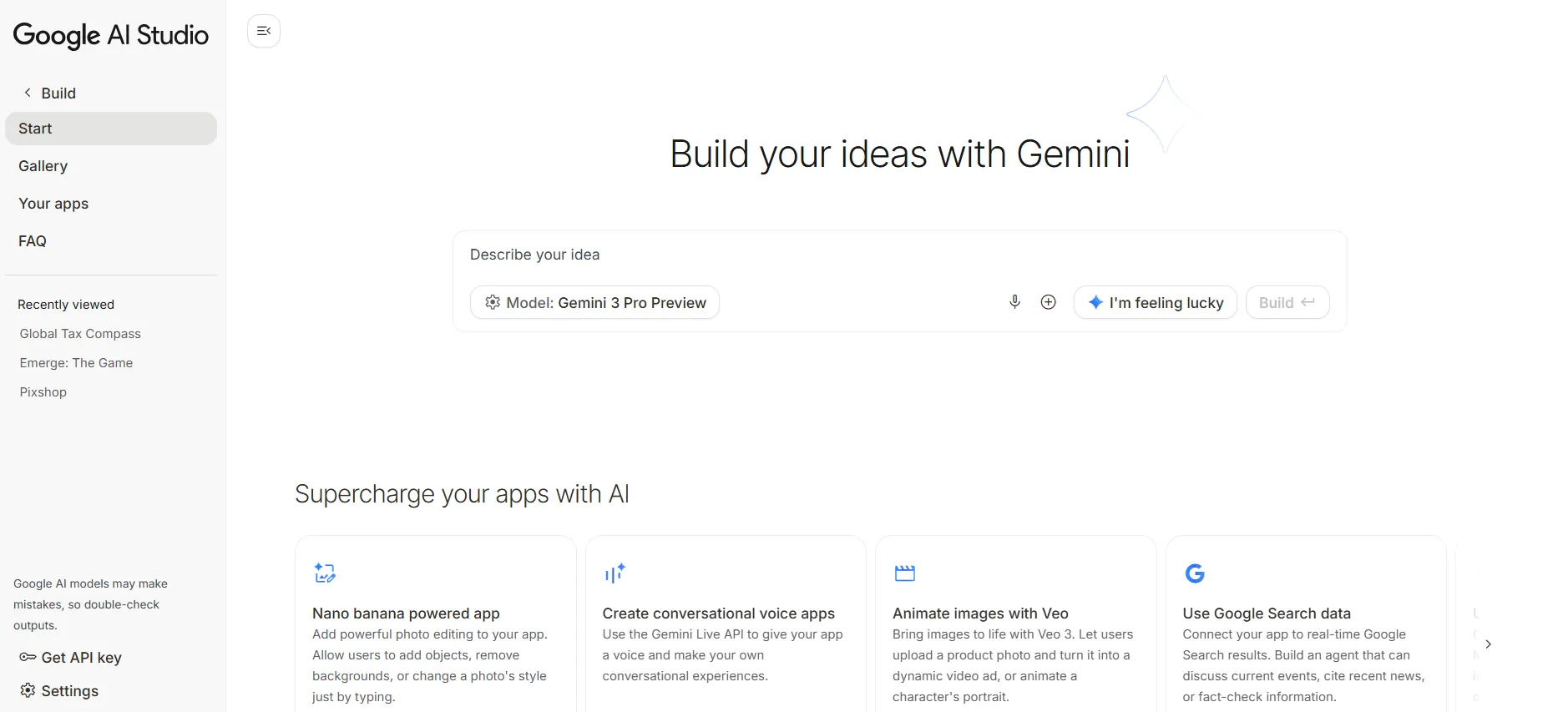Open the Gallery section
1568x712 pixels.
pos(43,166)
